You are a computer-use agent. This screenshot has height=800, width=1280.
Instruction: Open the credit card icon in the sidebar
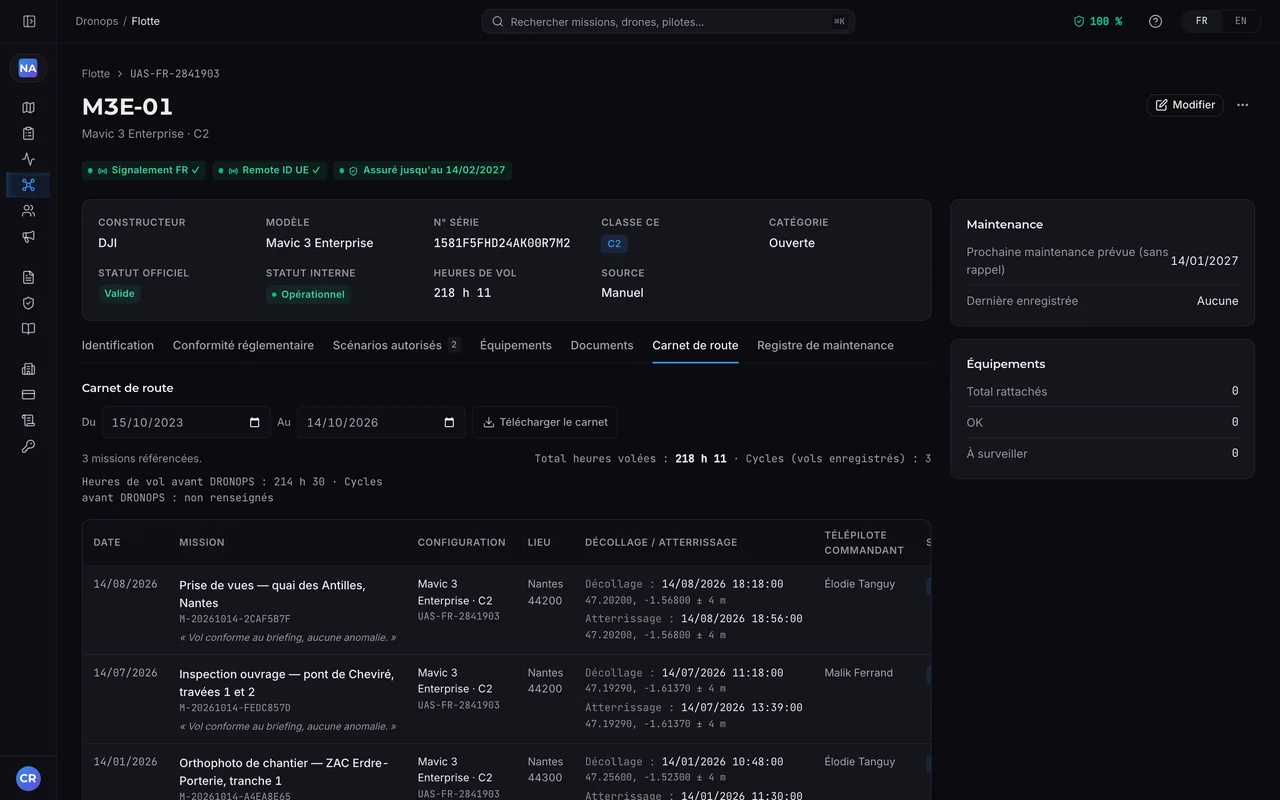tap(28, 395)
